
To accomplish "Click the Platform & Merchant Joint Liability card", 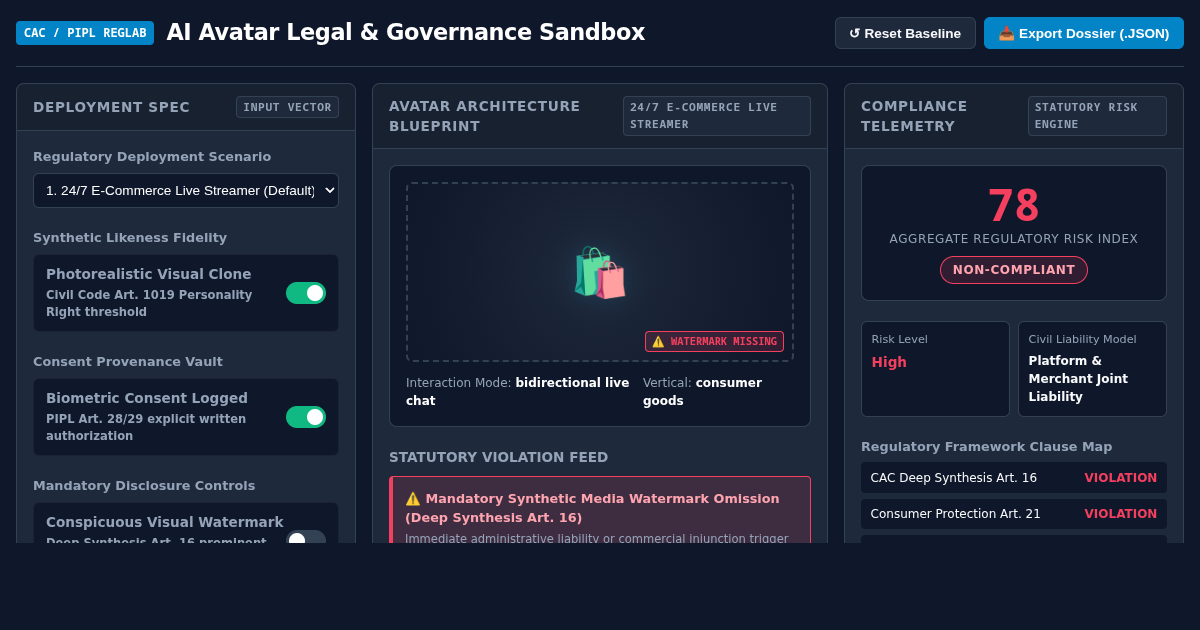I will pyautogui.click(x=1093, y=369).
